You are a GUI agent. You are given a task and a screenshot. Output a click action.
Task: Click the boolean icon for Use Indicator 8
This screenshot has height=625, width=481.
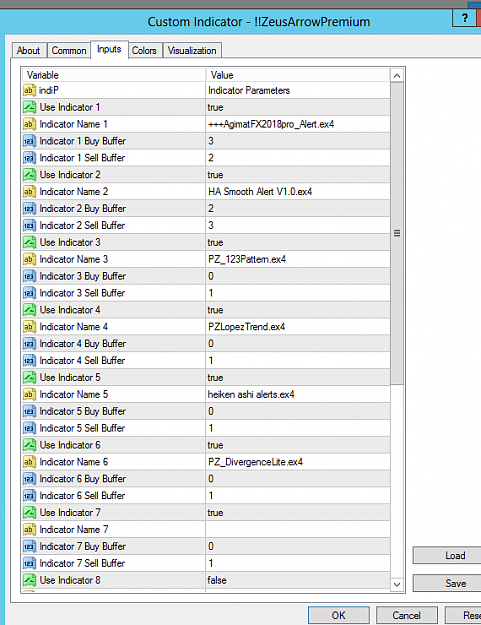[29, 580]
